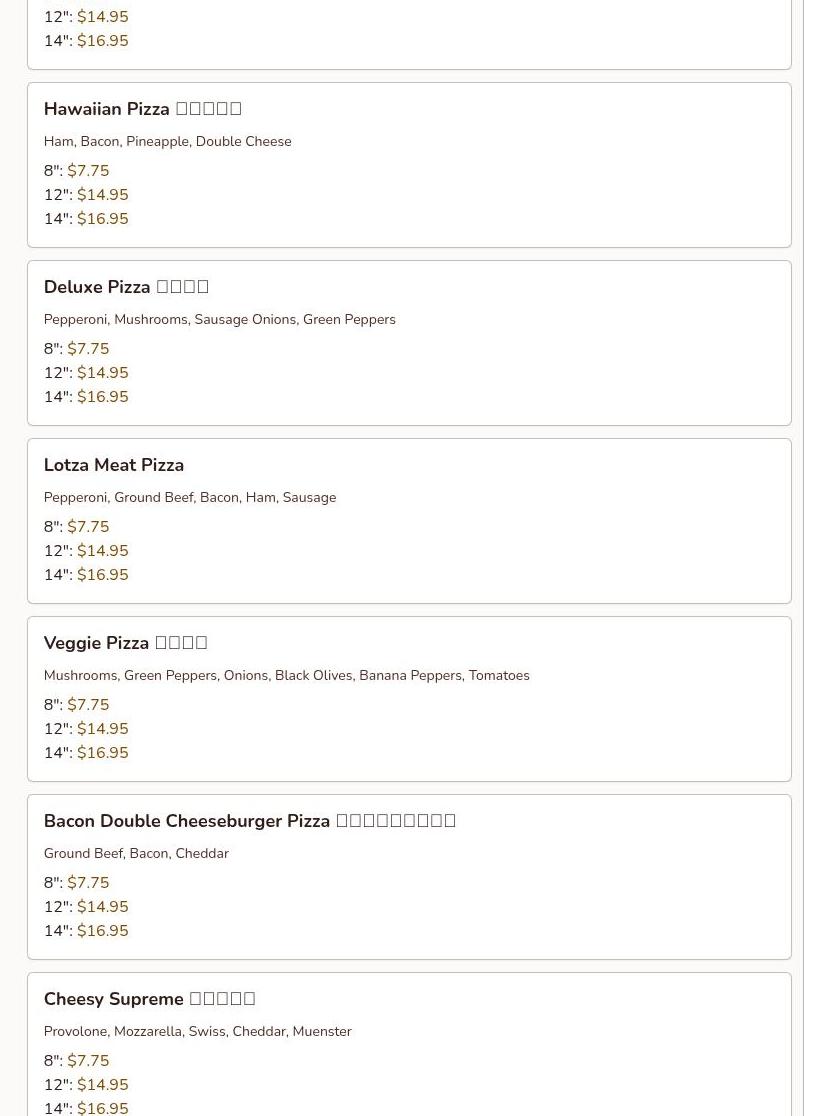Click the emoji icons beside Hawaiian Pizza
Image resolution: width=824 pixels, height=1116 pixels.
[208, 109]
